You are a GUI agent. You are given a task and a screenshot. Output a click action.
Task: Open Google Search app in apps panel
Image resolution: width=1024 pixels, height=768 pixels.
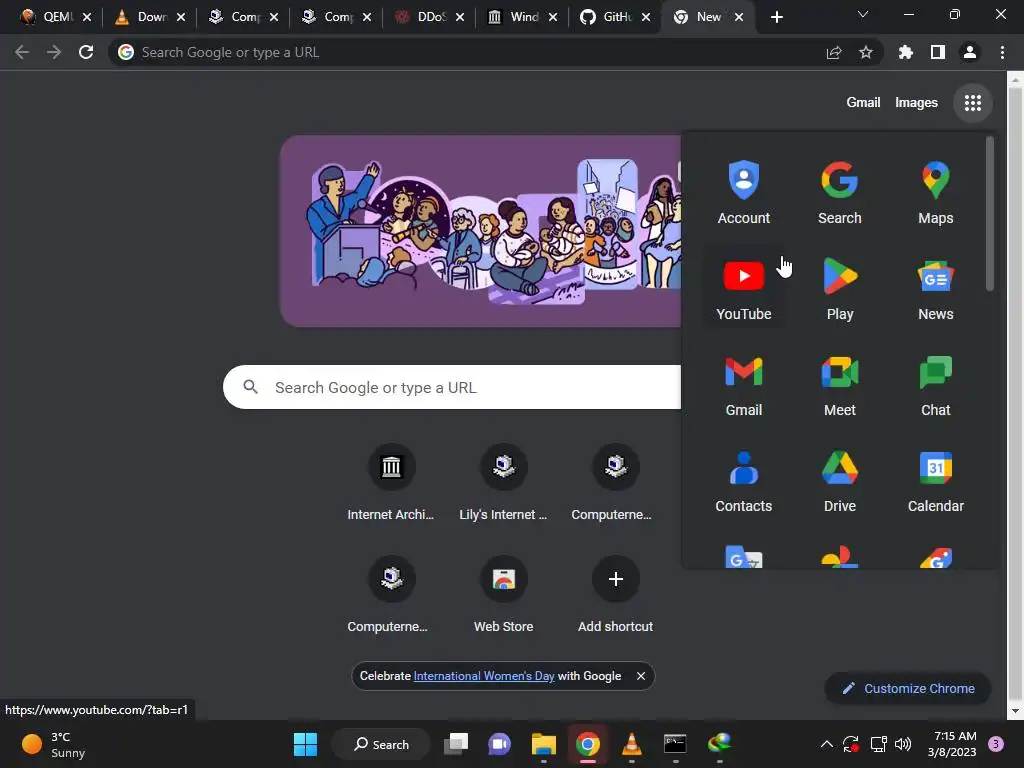pyautogui.click(x=839, y=193)
